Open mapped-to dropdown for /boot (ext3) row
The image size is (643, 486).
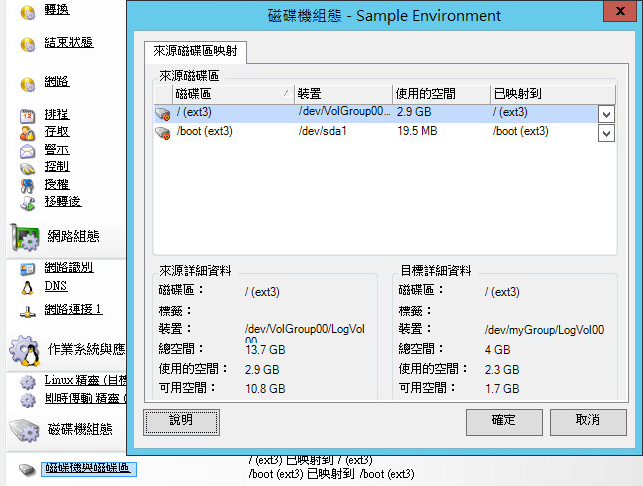pyautogui.click(x=606, y=133)
